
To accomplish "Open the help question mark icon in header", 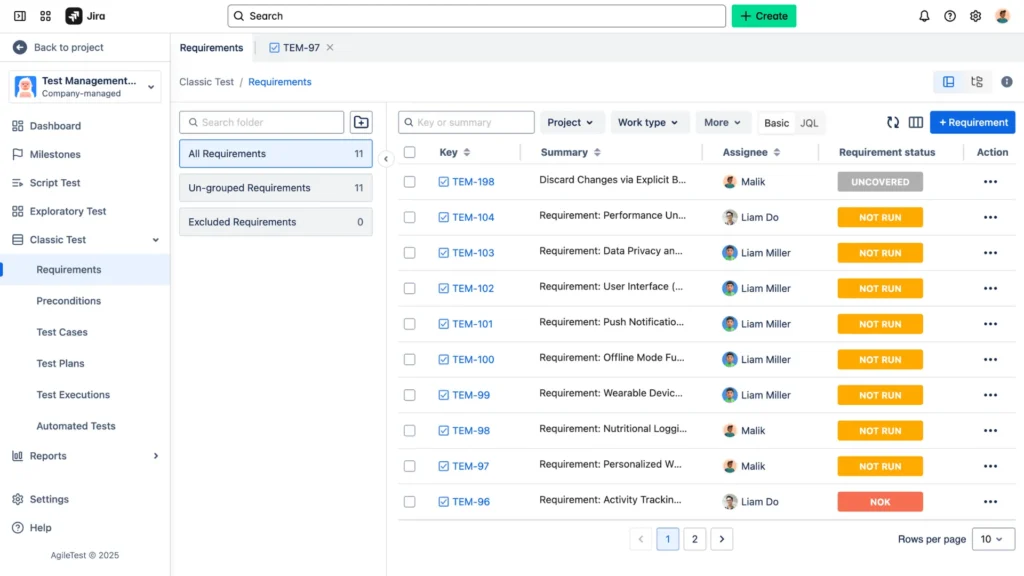I will [950, 16].
